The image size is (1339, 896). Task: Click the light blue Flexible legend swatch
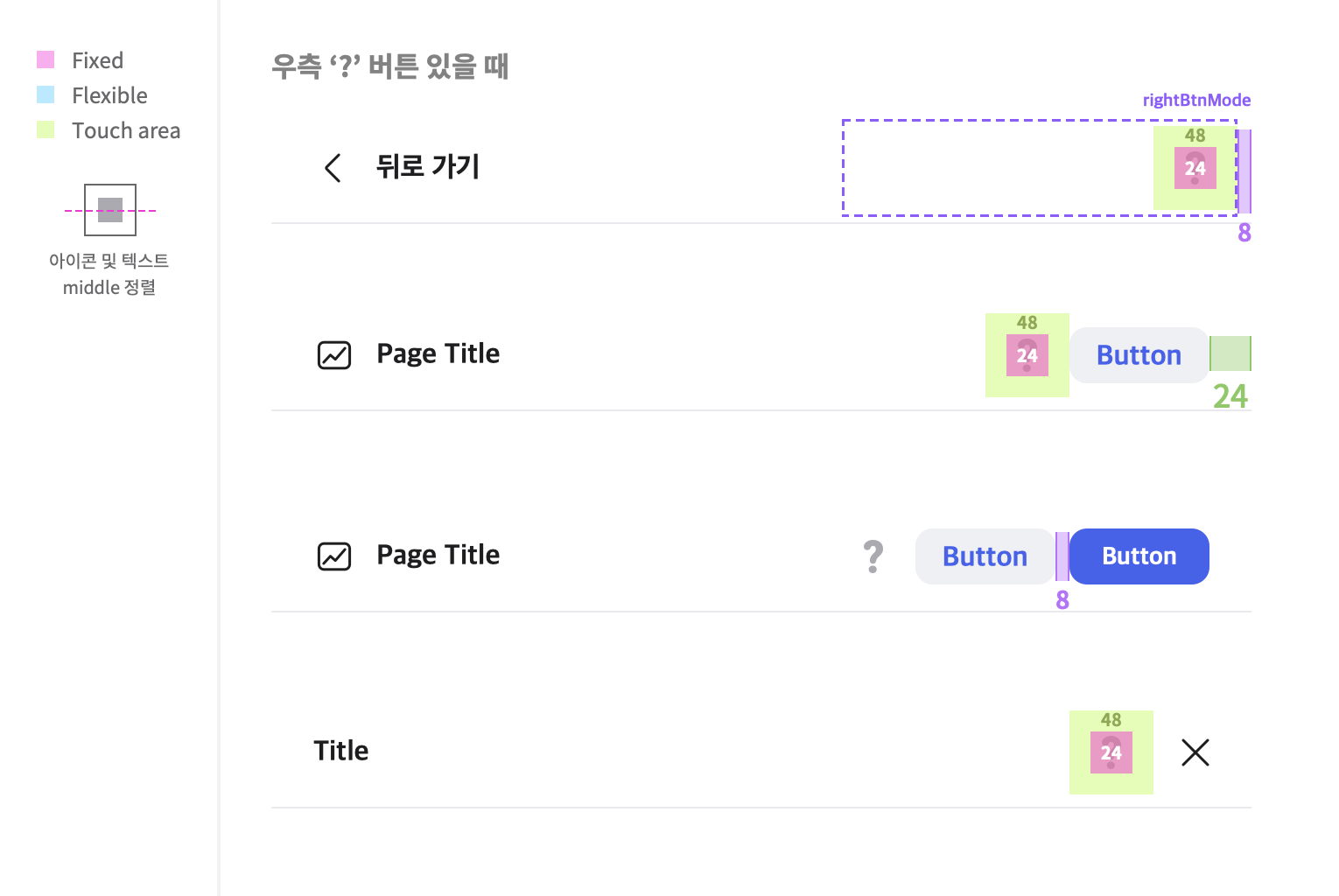[x=46, y=94]
